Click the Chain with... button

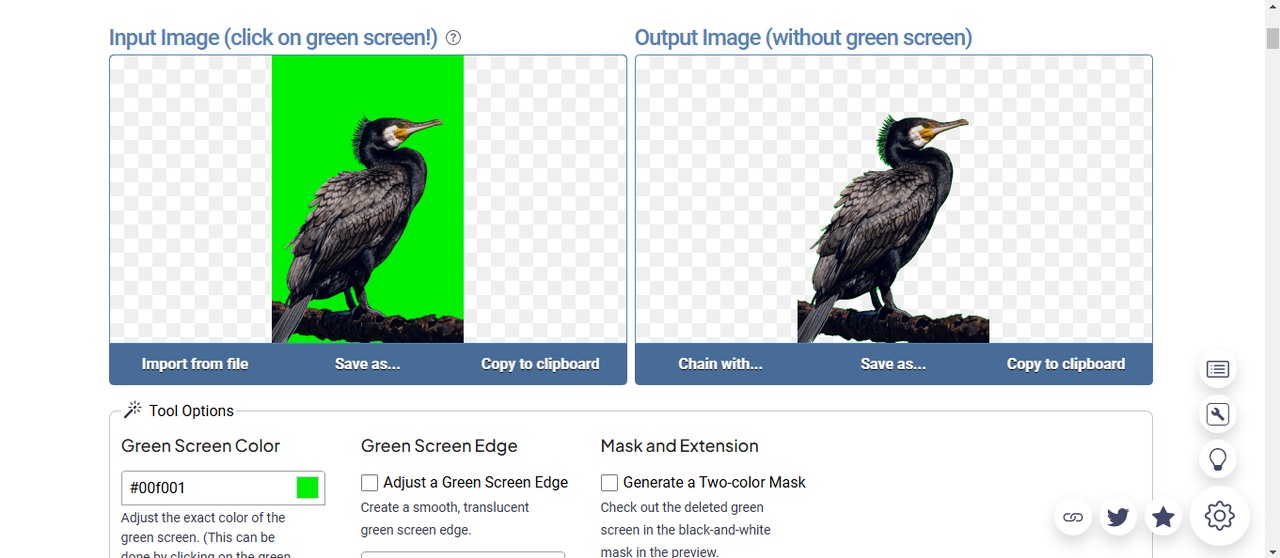point(721,364)
